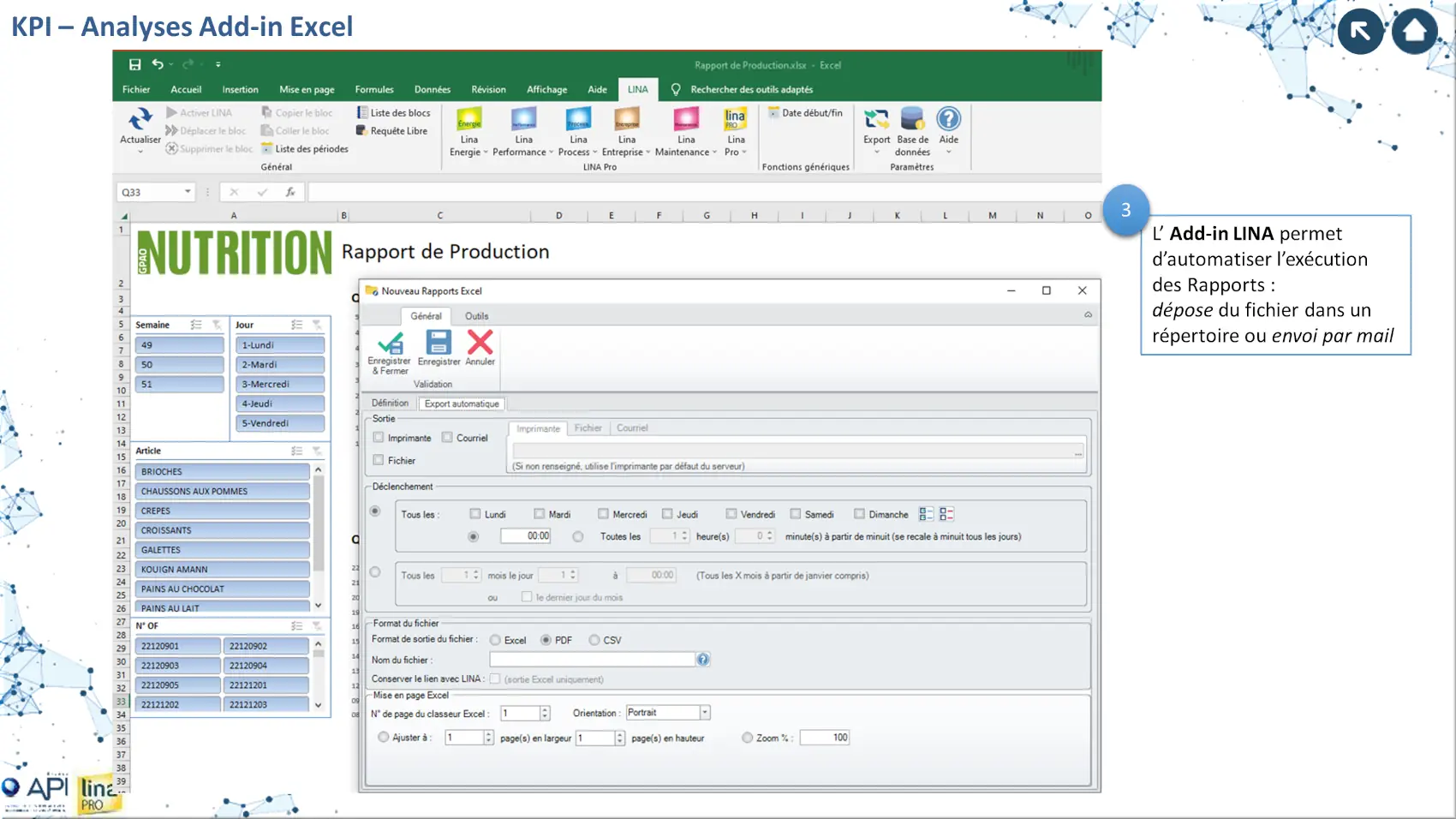Click the home icon at top right
This screenshot has height=819, width=1456.
tap(1414, 32)
